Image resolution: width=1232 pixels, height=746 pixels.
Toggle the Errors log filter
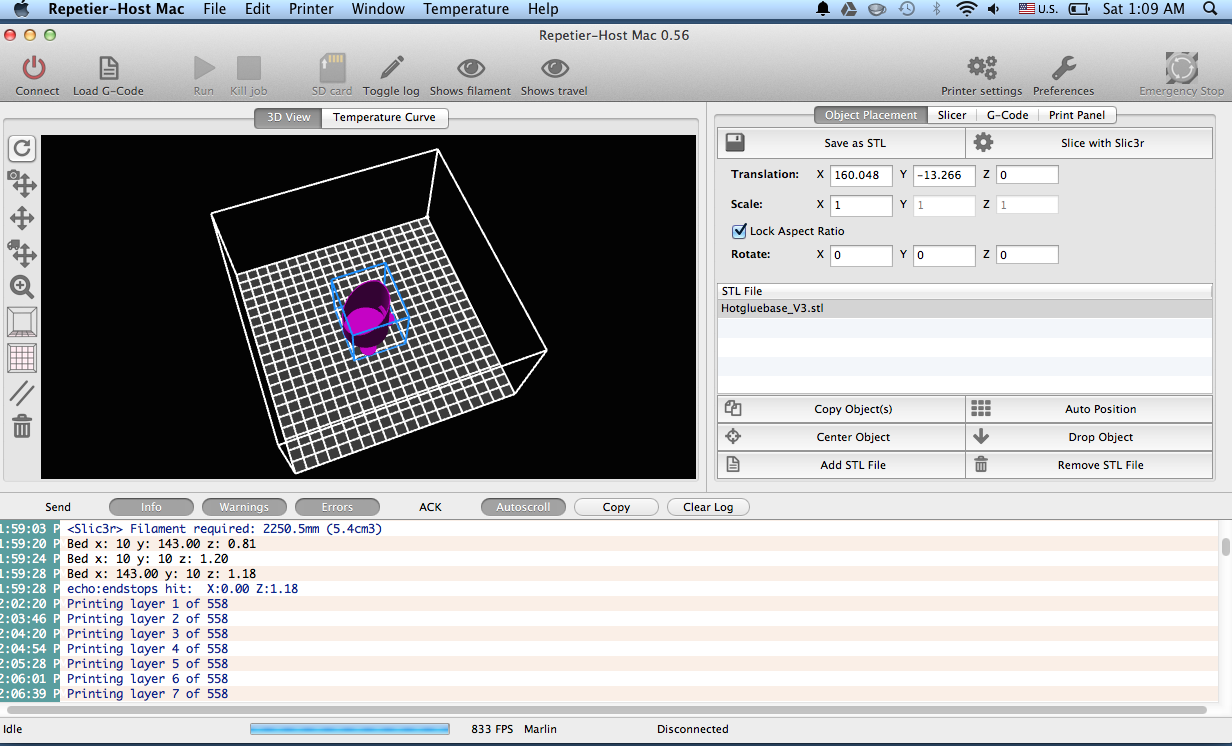337,507
